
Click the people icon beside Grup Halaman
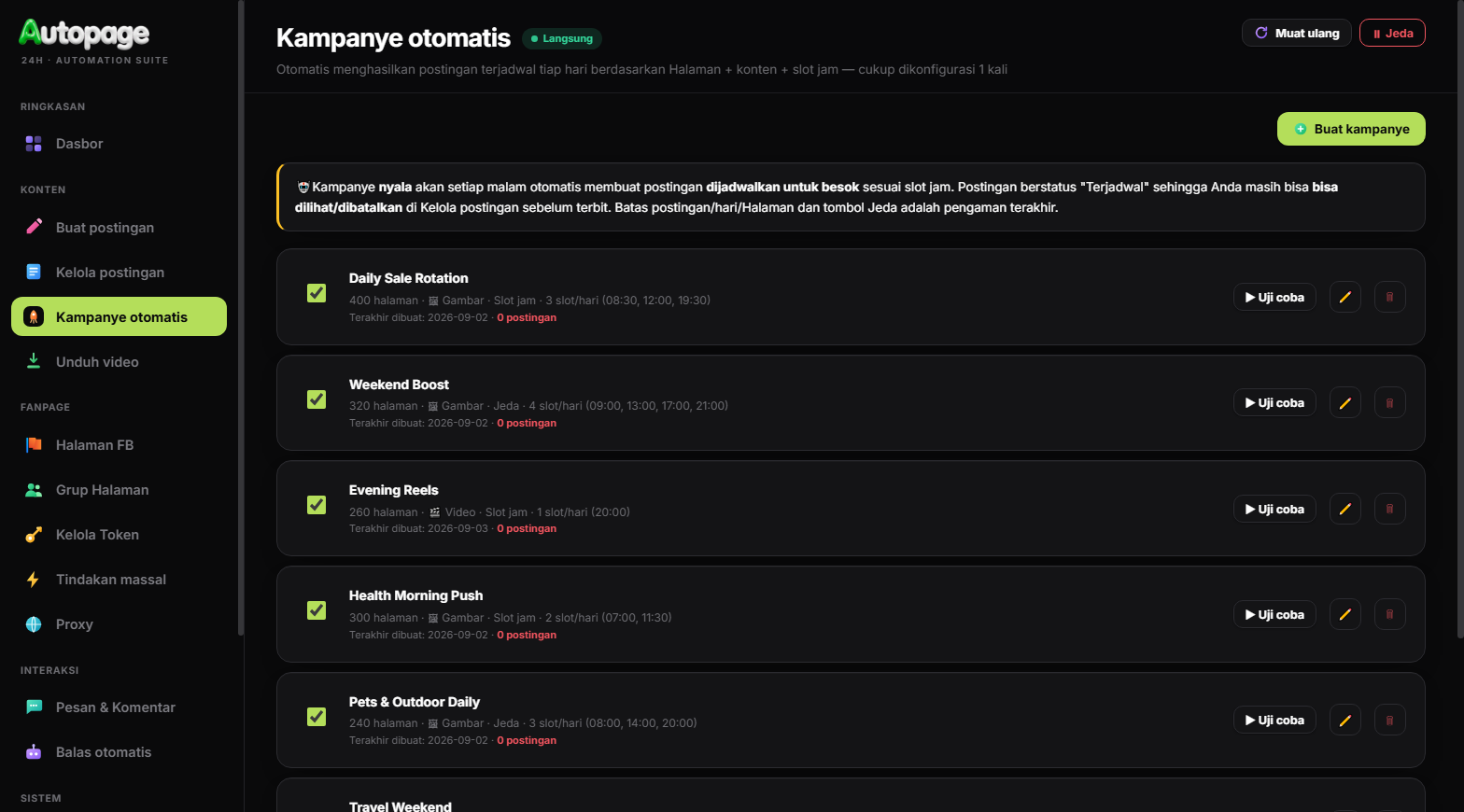coord(34,490)
